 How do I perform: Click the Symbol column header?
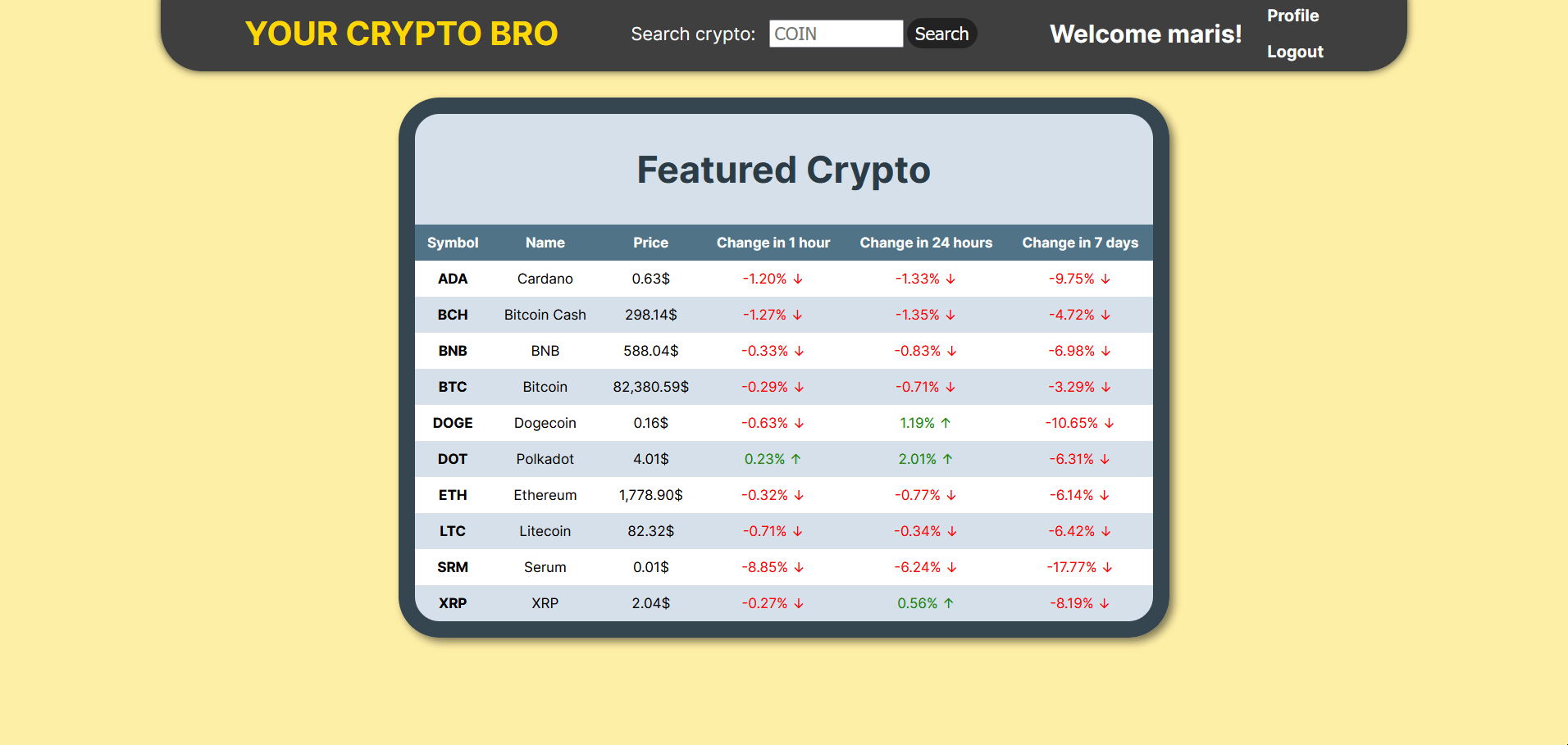point(452,243)
